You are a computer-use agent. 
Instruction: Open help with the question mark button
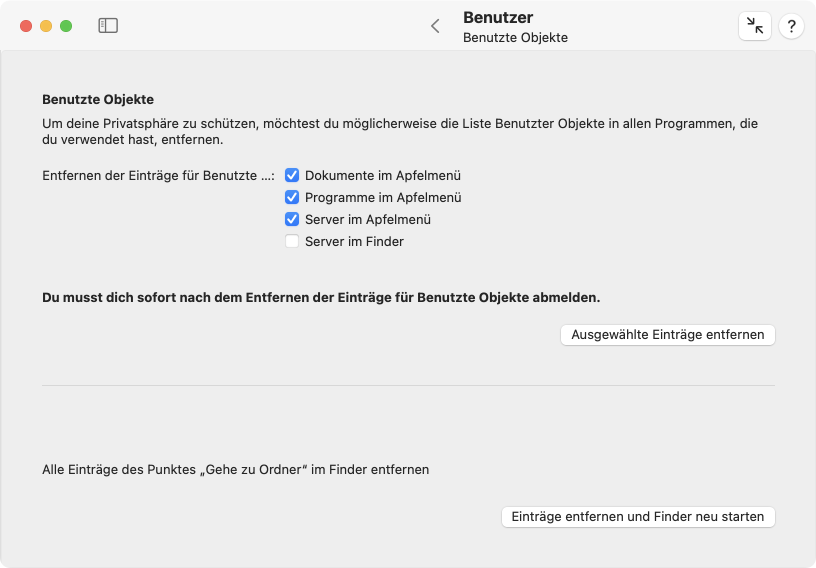791,26
